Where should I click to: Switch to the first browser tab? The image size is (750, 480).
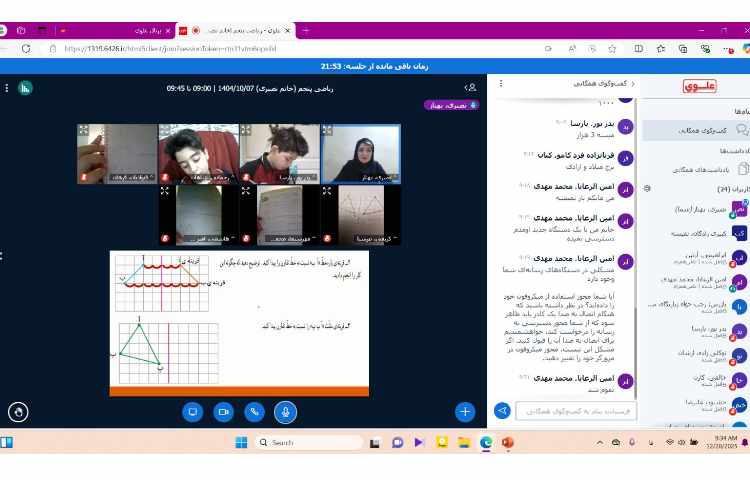117,31
